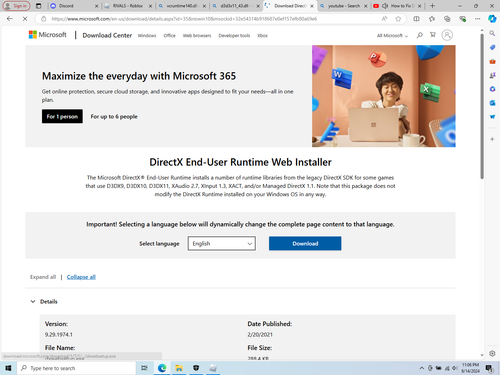Image resolution: width=500 pixels, height=375 pixels.
Task: Open Download Center home link
Action: pos(107,35)
